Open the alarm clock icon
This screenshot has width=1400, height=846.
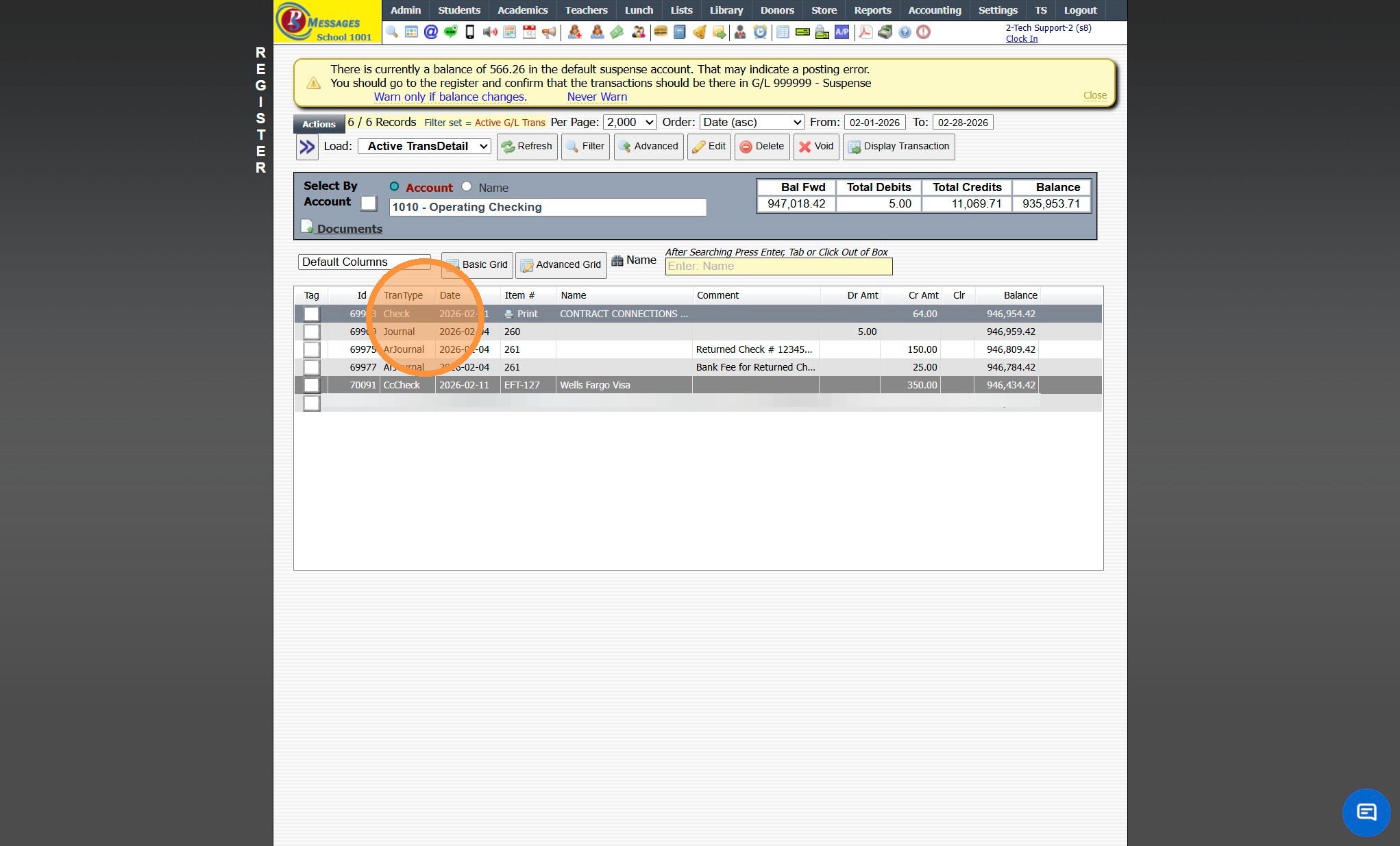tap(760, 32)
